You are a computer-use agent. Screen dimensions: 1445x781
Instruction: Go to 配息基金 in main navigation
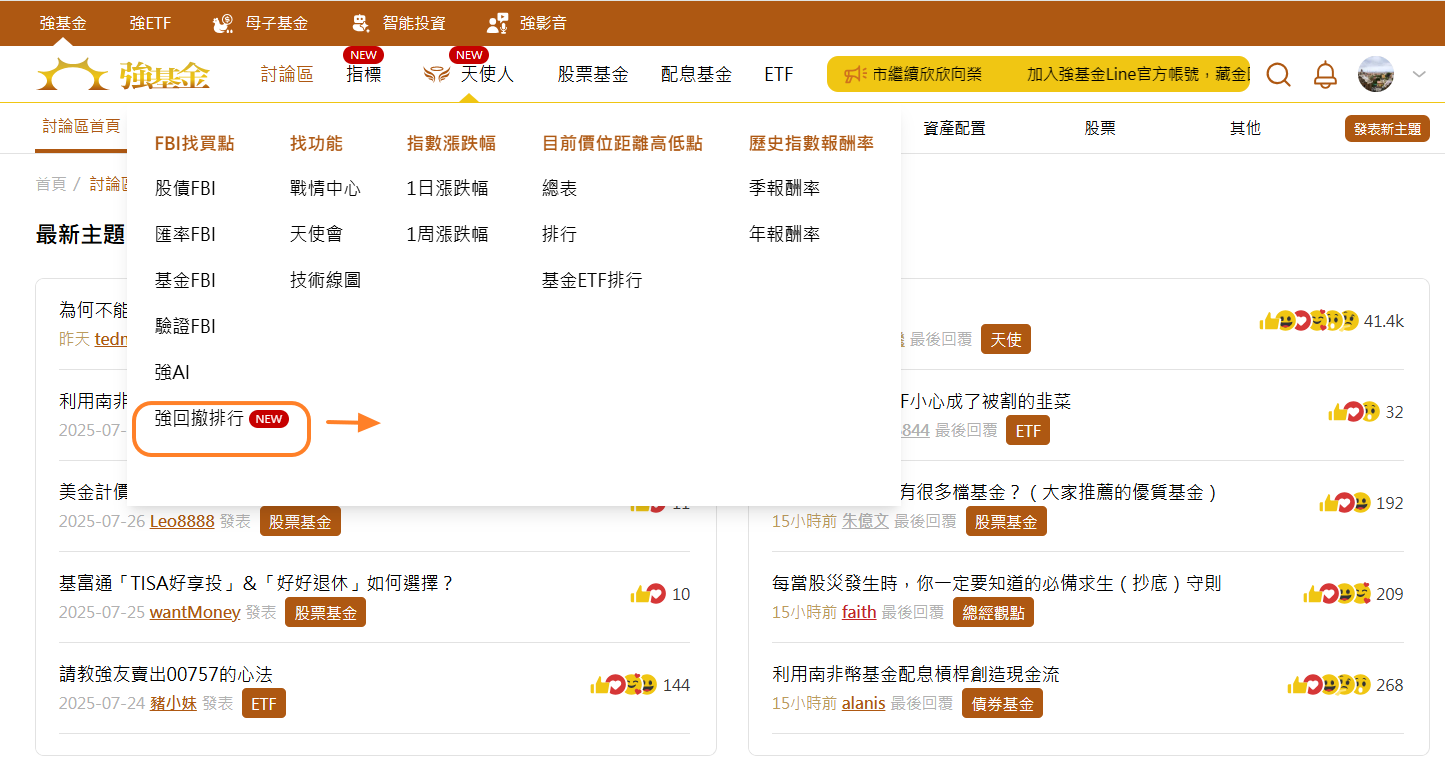(696, 74)
